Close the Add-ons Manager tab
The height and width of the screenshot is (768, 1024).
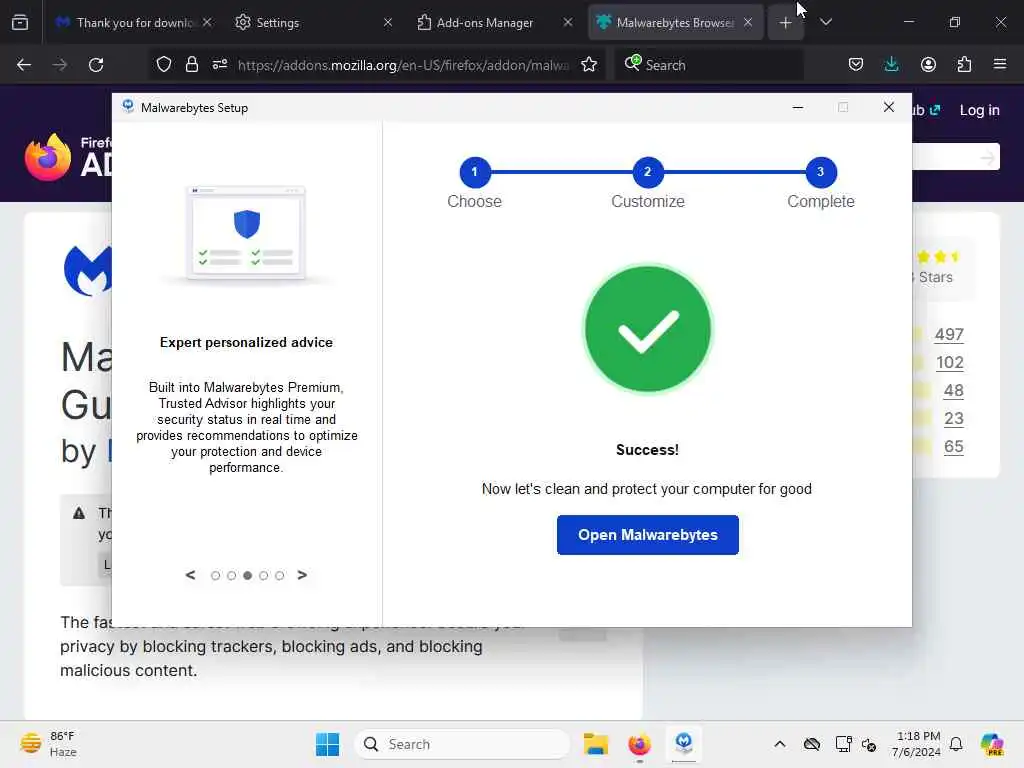coord(568,22)
